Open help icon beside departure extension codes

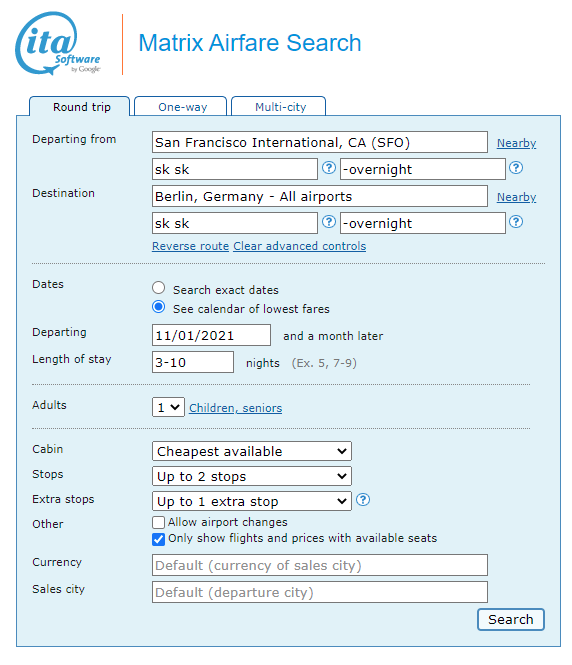pyautogui.click(x=516, y=168)
